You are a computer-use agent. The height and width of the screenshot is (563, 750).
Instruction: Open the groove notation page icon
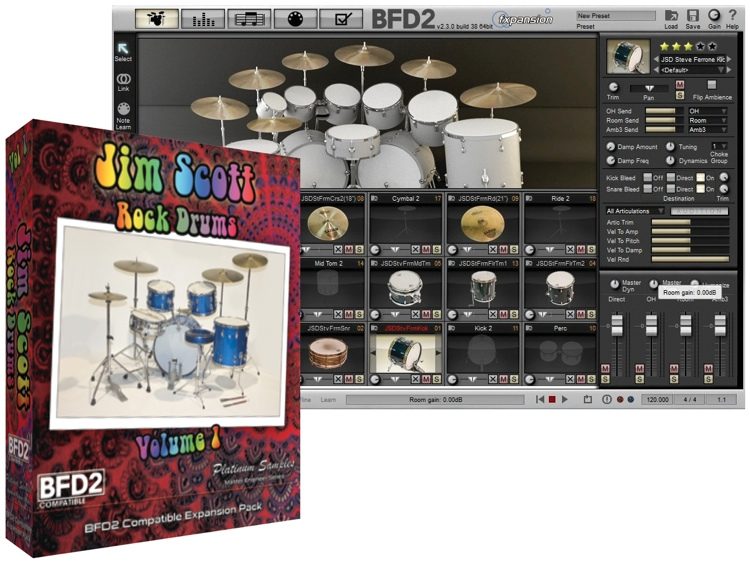249,18
